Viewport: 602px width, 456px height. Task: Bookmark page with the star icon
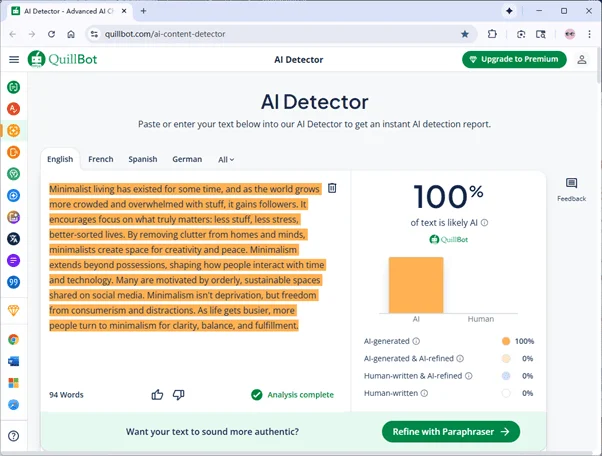coord(465,34)
